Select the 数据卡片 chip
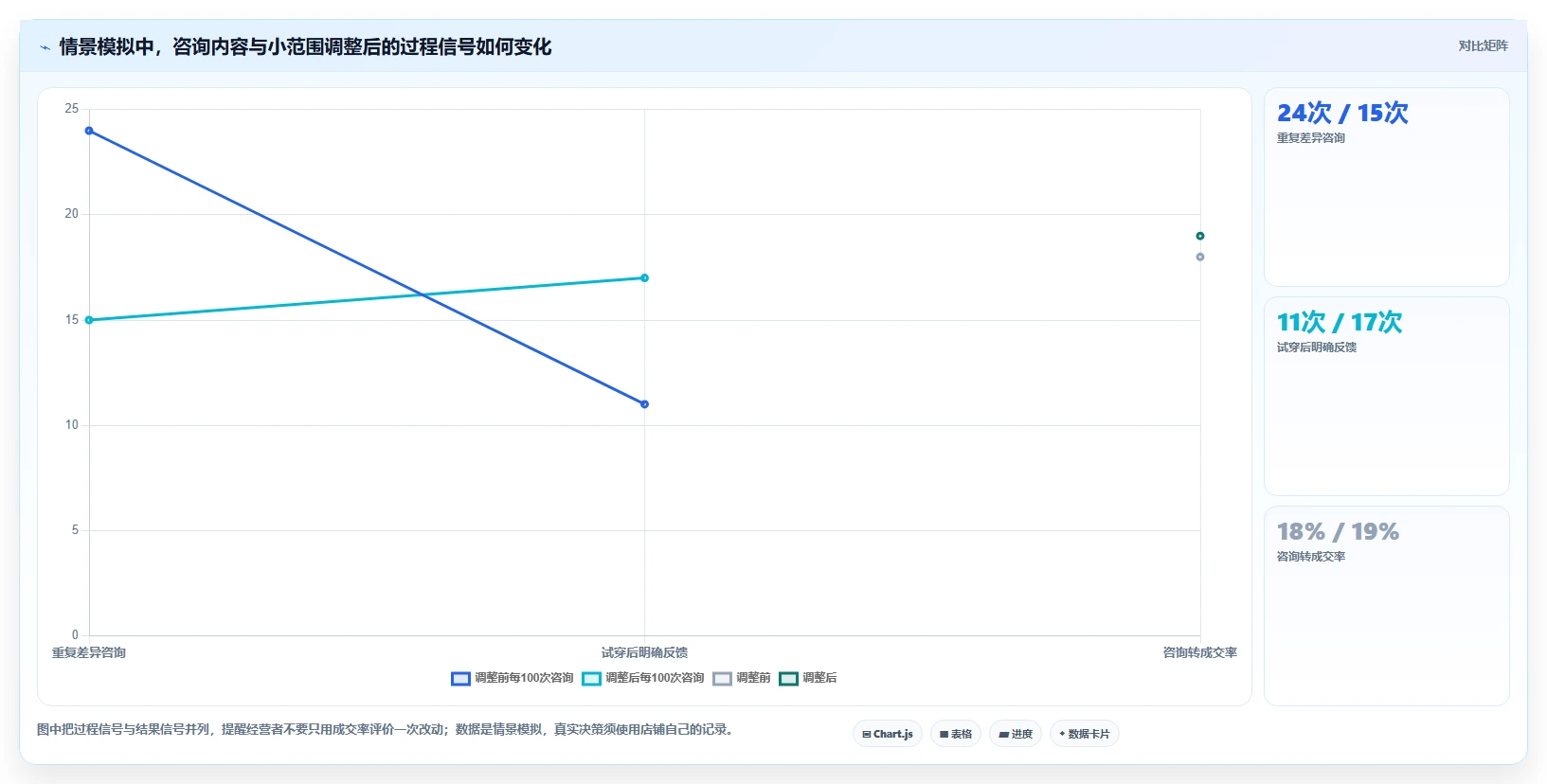Viewport: 1547px width, 784px height. tap(1085, 734)
